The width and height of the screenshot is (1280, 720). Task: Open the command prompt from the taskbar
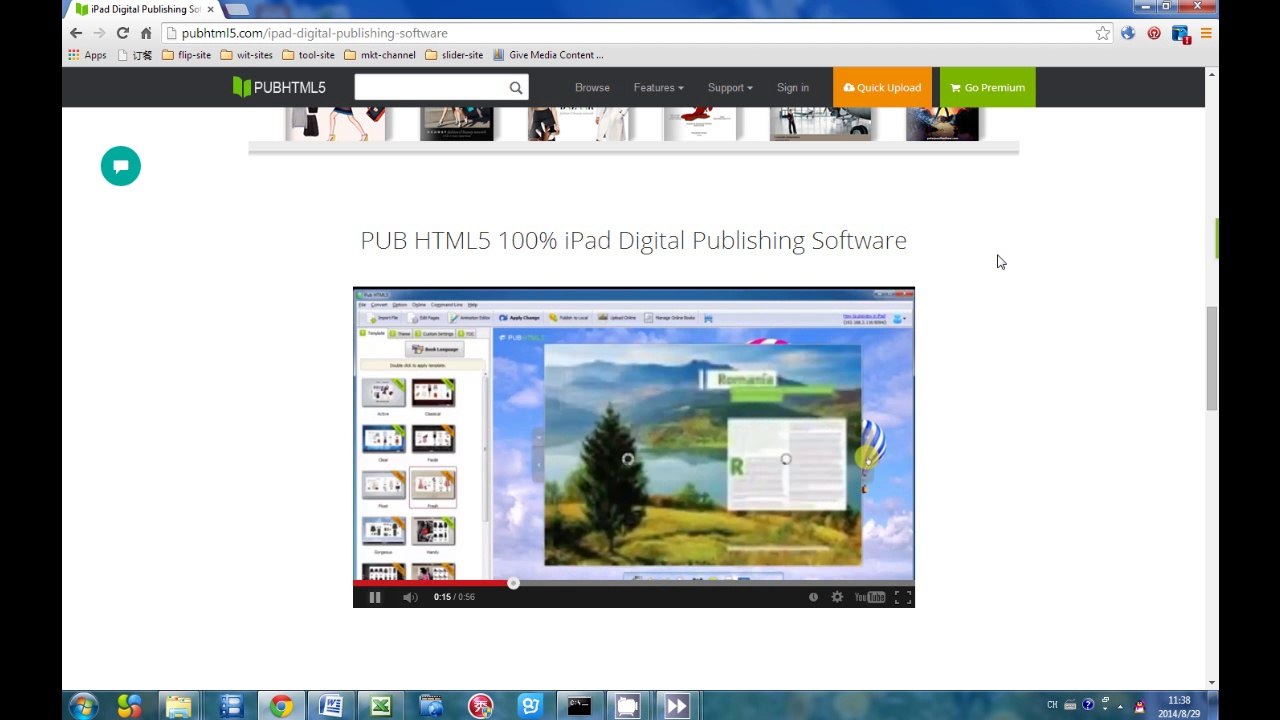coord(579,706)
